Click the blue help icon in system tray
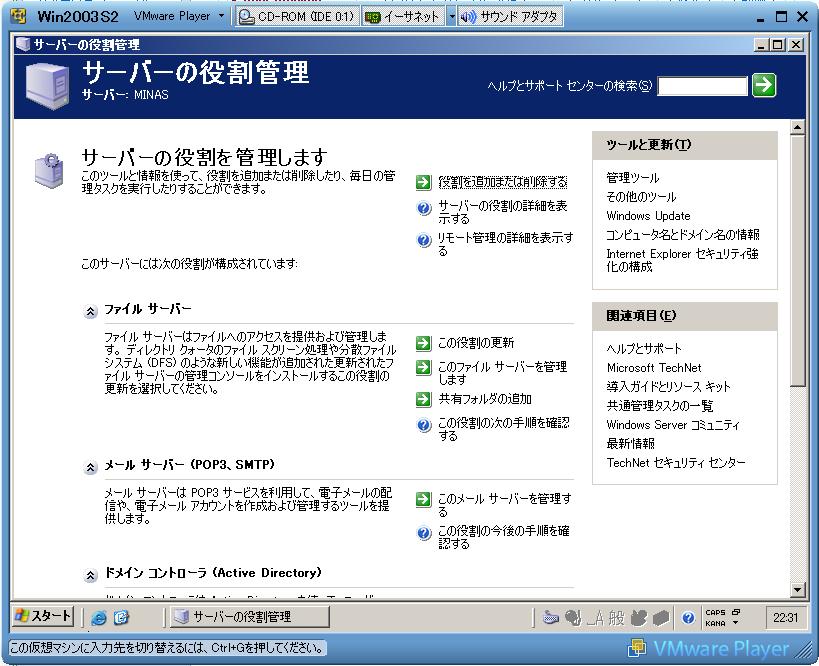Screen dimensions: 819x666 688,618
